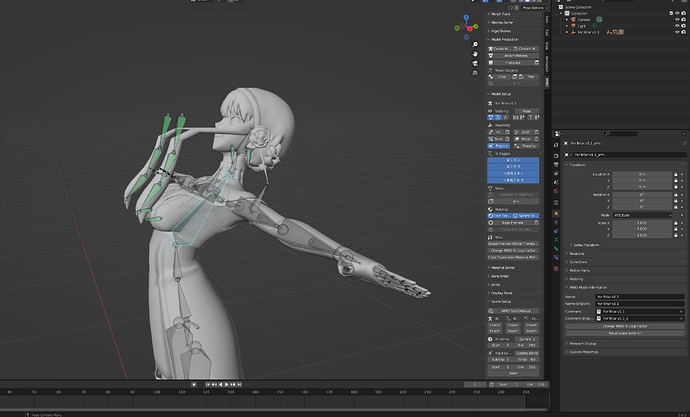Screen dimensions: 690x417
Task: Jump to timeline end playback icon
Action: [239, 384]
